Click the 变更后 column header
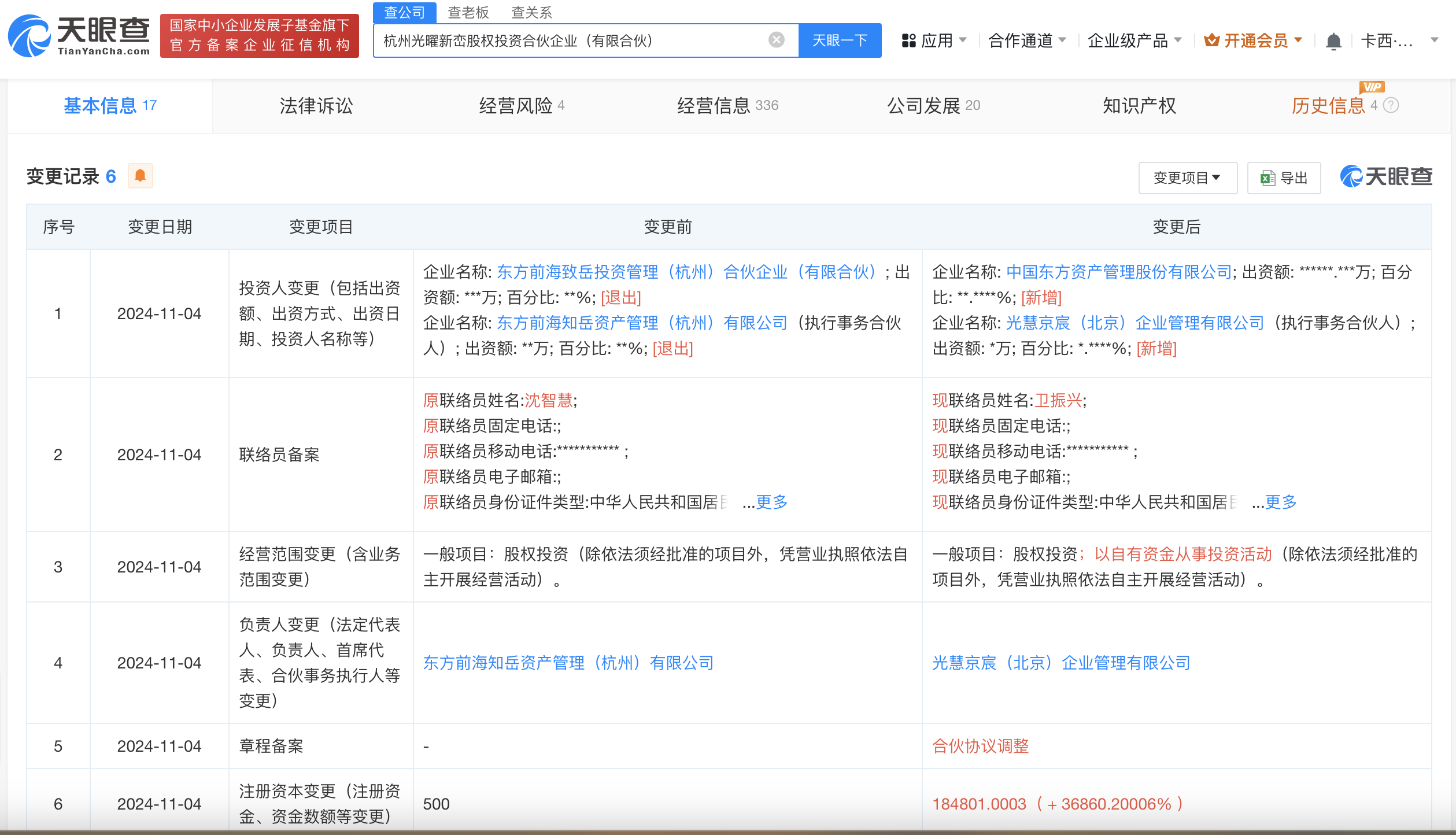 (x=1177, y=227)
